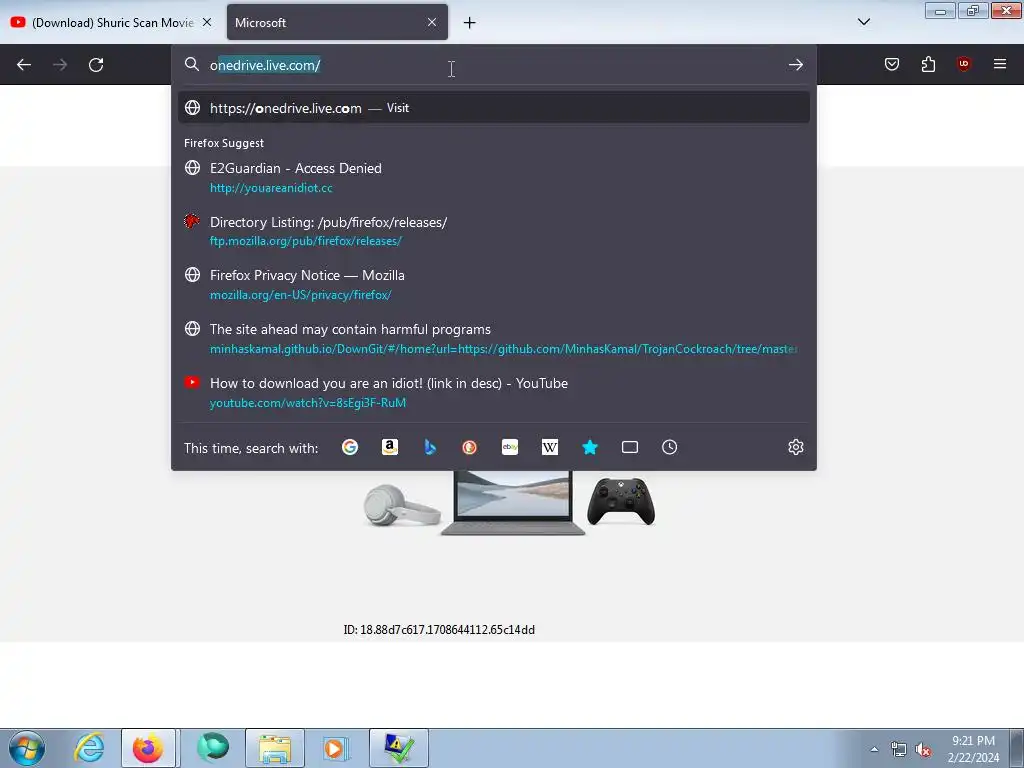Image resolution: width=1024 pixels, height=768 pixels.
Task: Open Windows Media Player from taskbar
Action: [x=337, y=748]
